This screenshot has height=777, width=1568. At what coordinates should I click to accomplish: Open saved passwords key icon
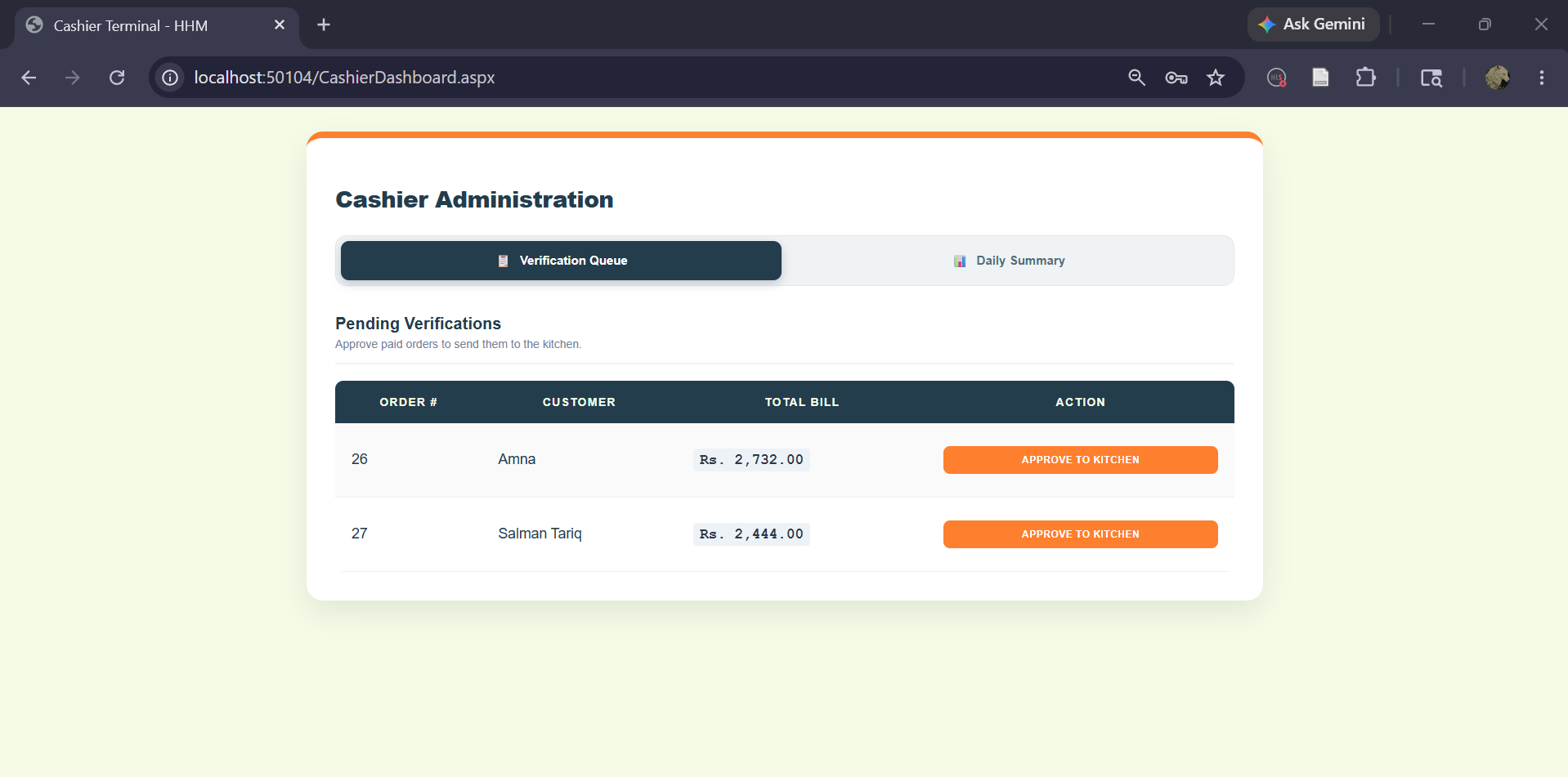(1176, 78)
